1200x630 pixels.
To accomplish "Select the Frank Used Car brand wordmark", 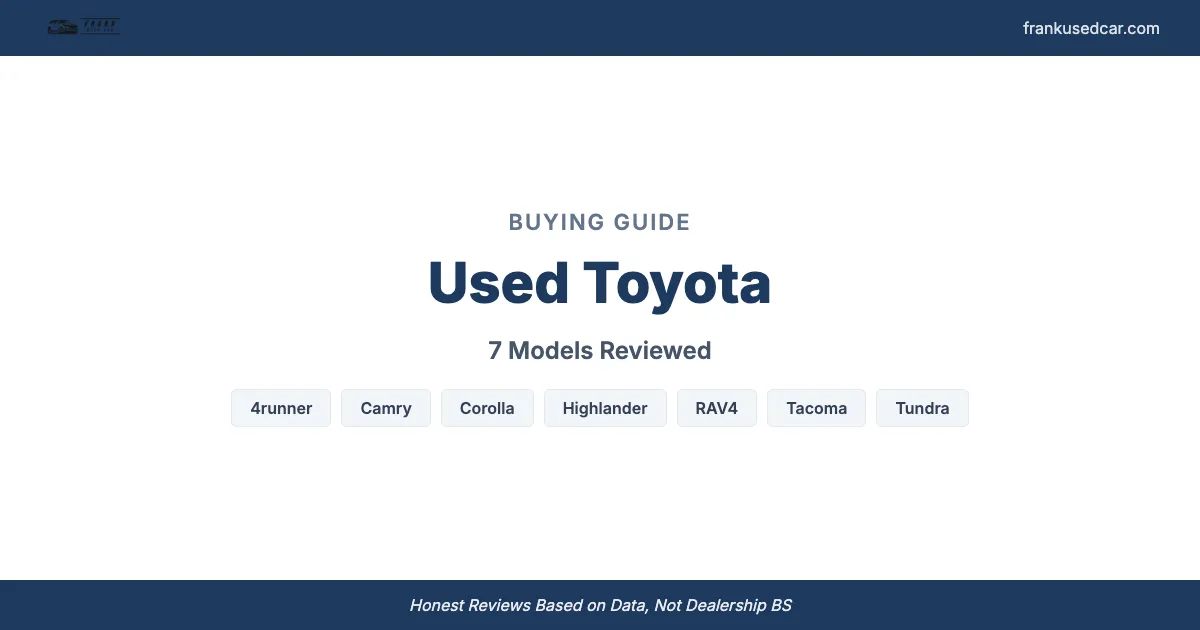I will tap(100, 24).
